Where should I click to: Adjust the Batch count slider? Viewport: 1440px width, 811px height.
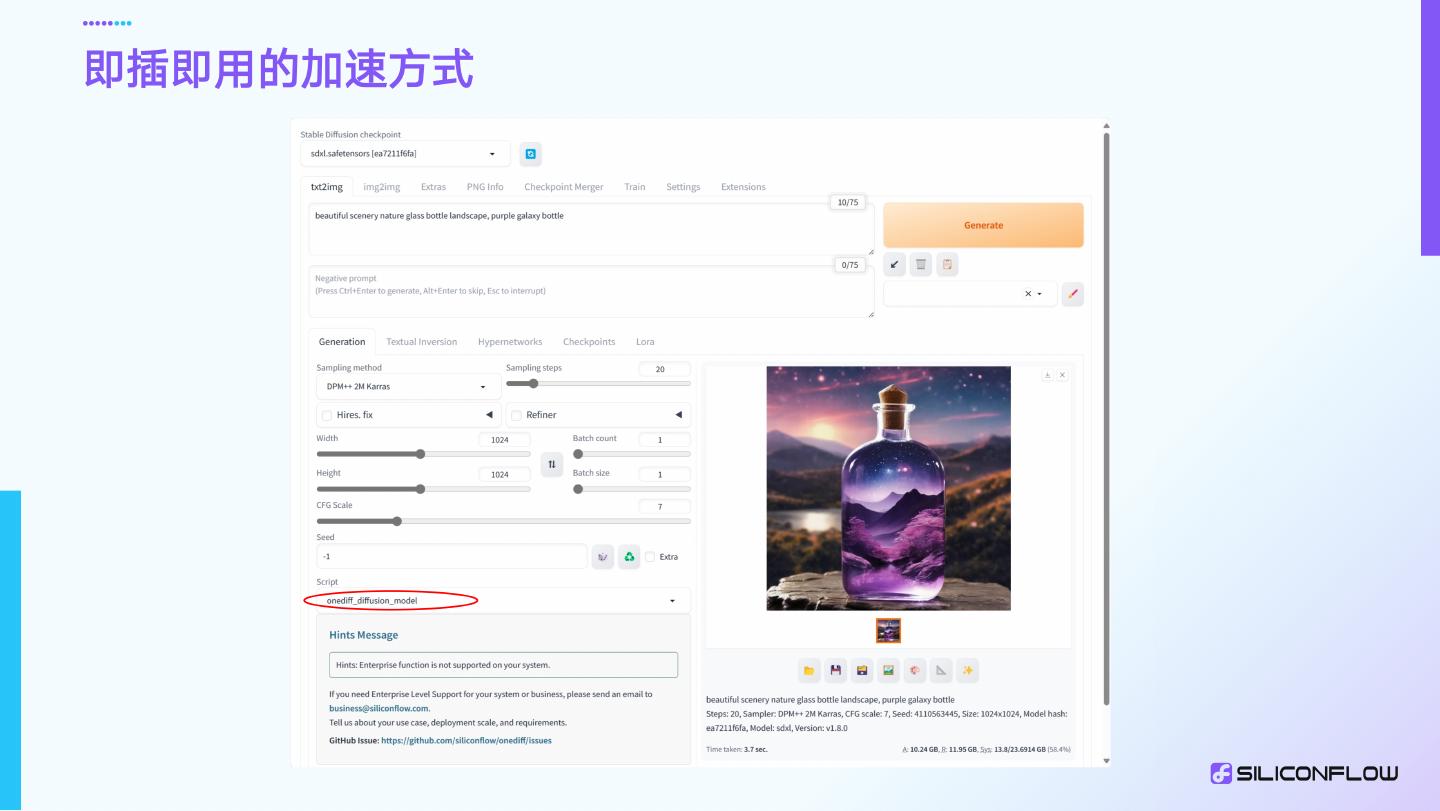tap(631, 454)
